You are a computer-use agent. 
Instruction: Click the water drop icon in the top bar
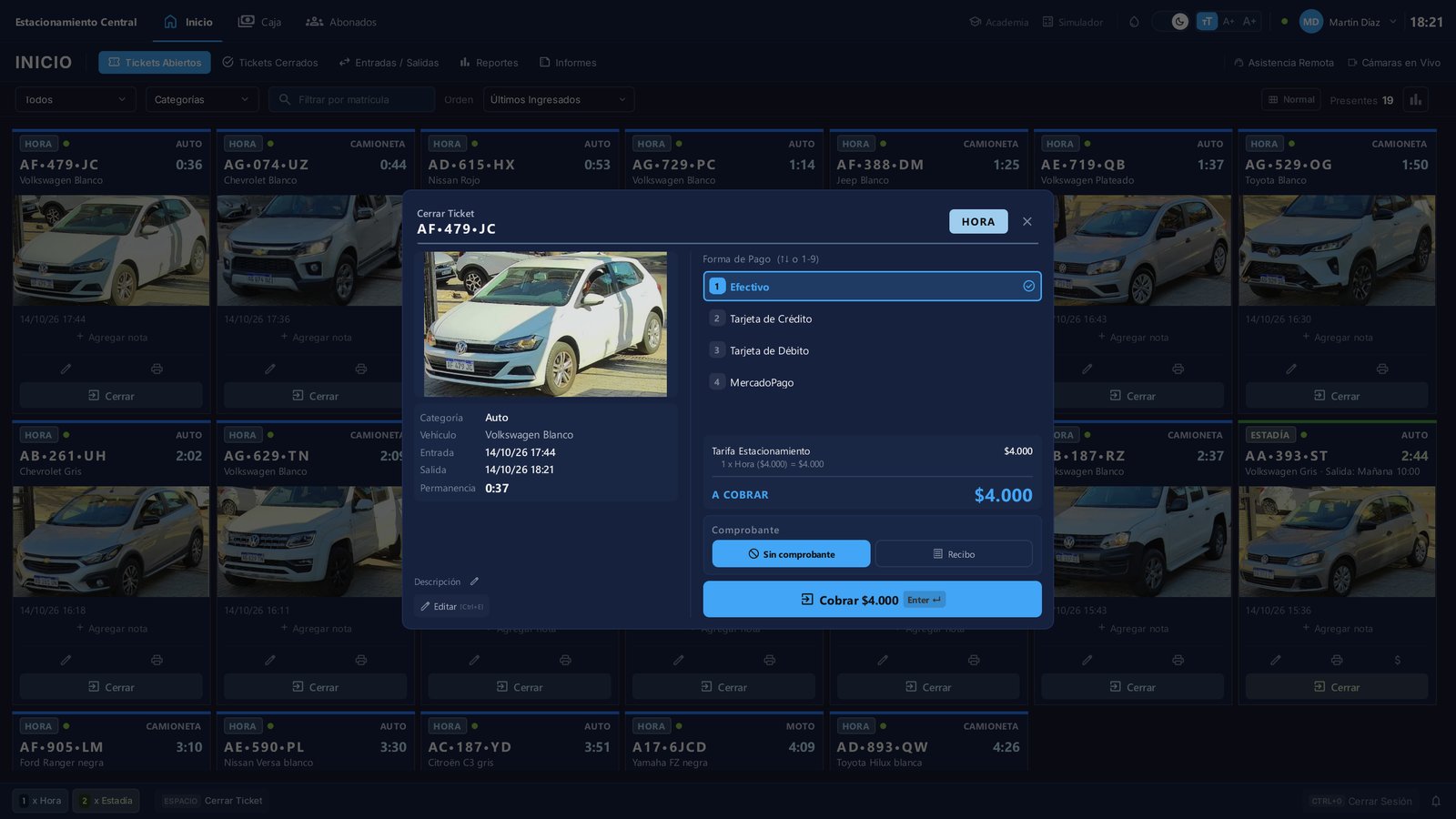tap(1134, 22)
